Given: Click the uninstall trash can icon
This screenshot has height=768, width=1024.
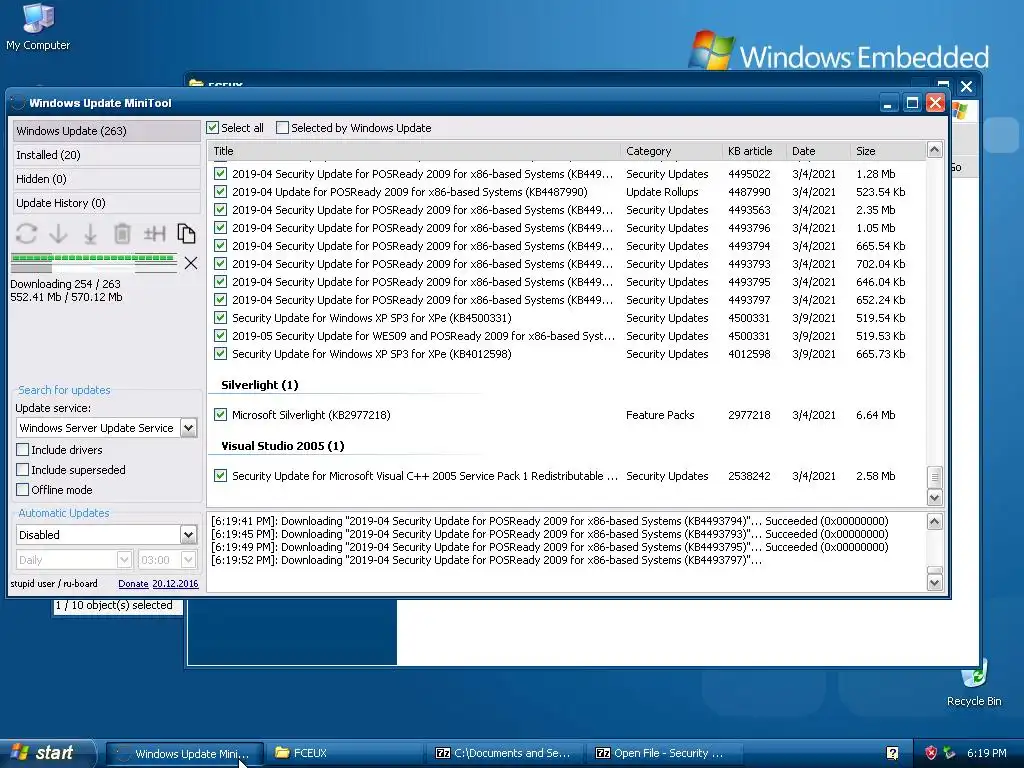Looking at the screenshot, I should point(122,233).
